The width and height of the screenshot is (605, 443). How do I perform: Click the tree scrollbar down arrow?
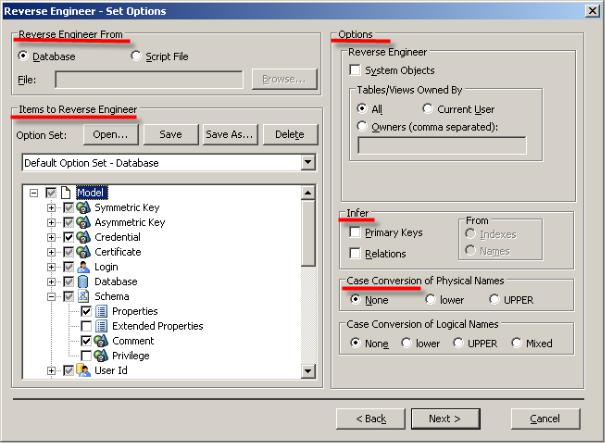308,371
